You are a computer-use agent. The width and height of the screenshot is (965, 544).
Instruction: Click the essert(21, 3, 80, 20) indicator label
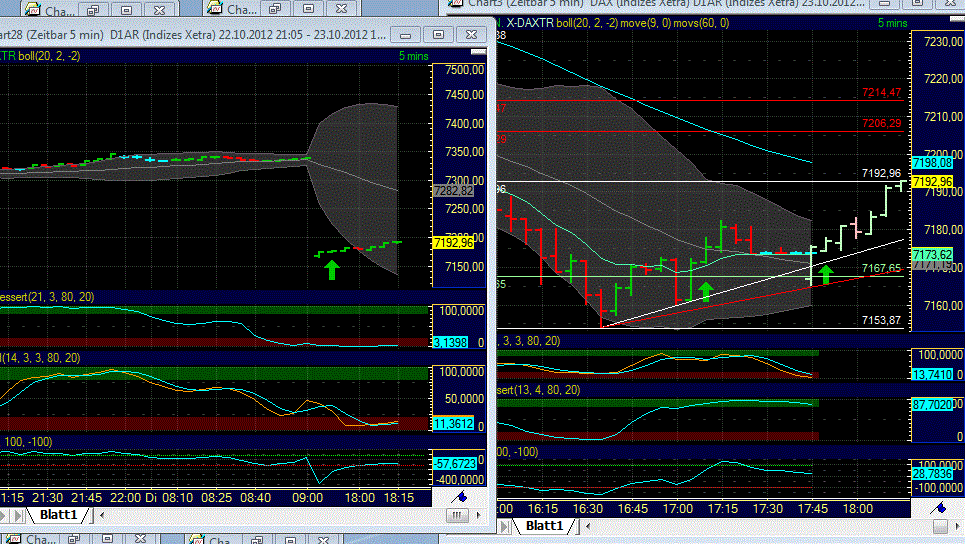pyautogui.click(x=47, y=297)
